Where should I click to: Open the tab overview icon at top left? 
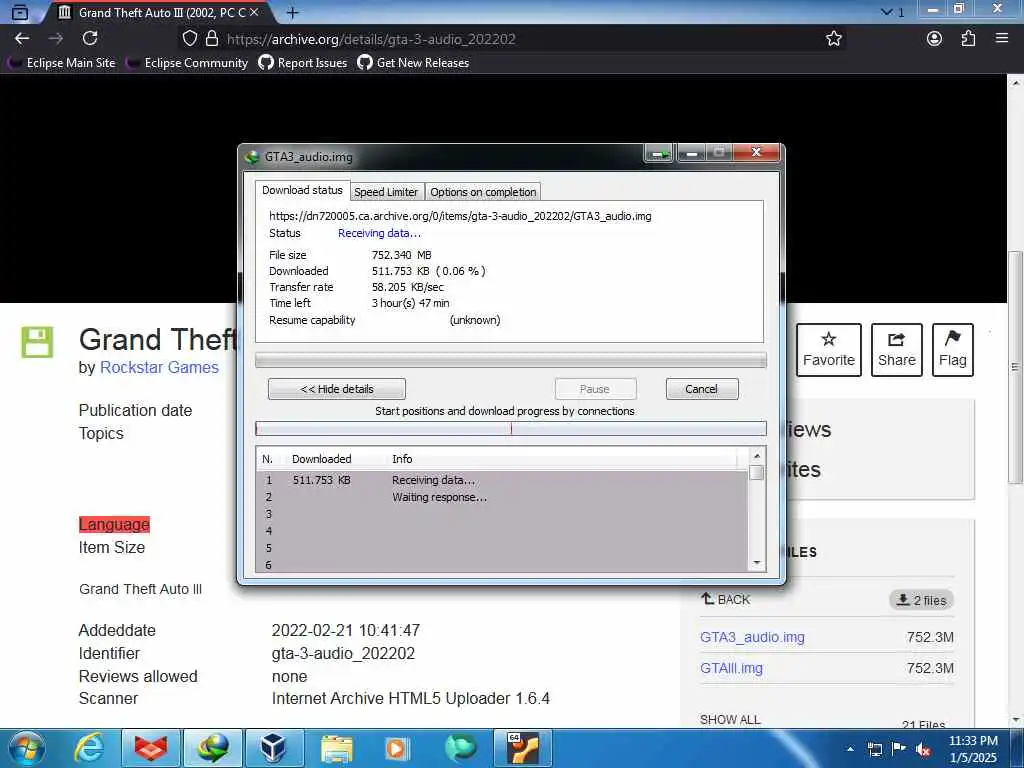(20, 12)
